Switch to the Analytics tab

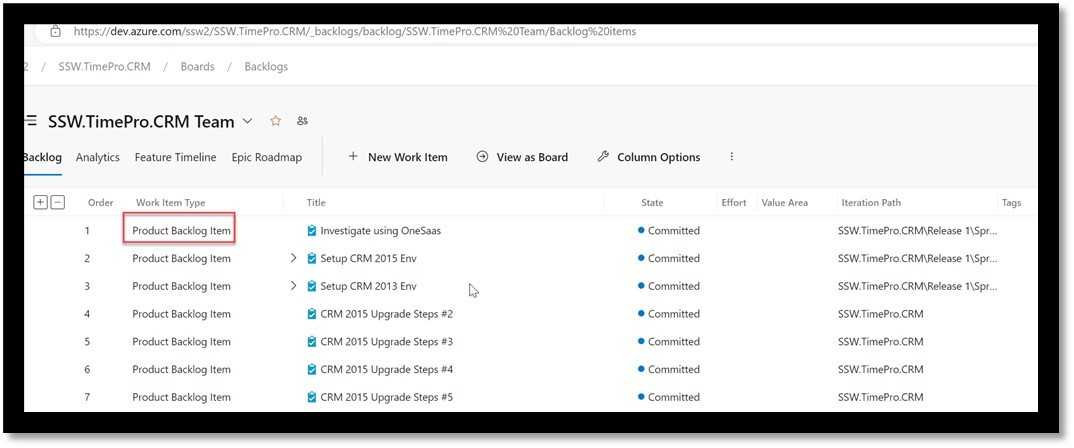[x=97, y=157]
